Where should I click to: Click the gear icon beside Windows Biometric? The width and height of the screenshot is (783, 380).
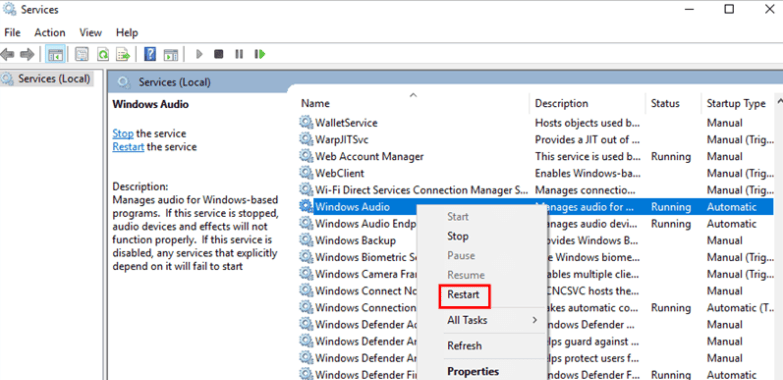pyautogui.click(x=306, y=257)
